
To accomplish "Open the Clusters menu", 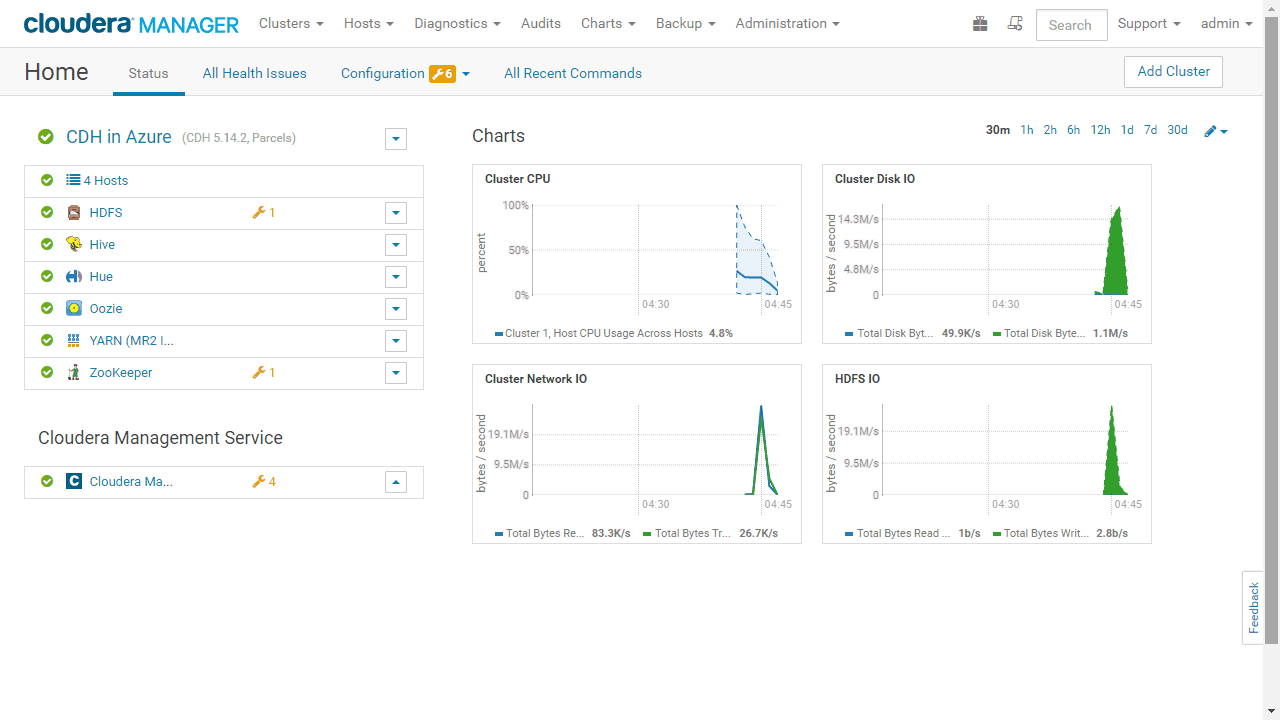I will click(291, 23).
